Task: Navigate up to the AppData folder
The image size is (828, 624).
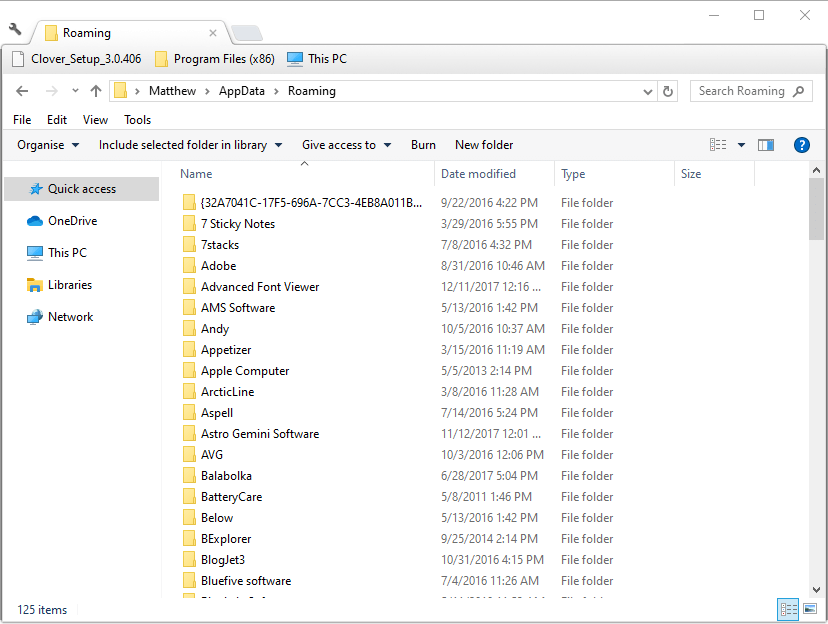Action: 95,91
